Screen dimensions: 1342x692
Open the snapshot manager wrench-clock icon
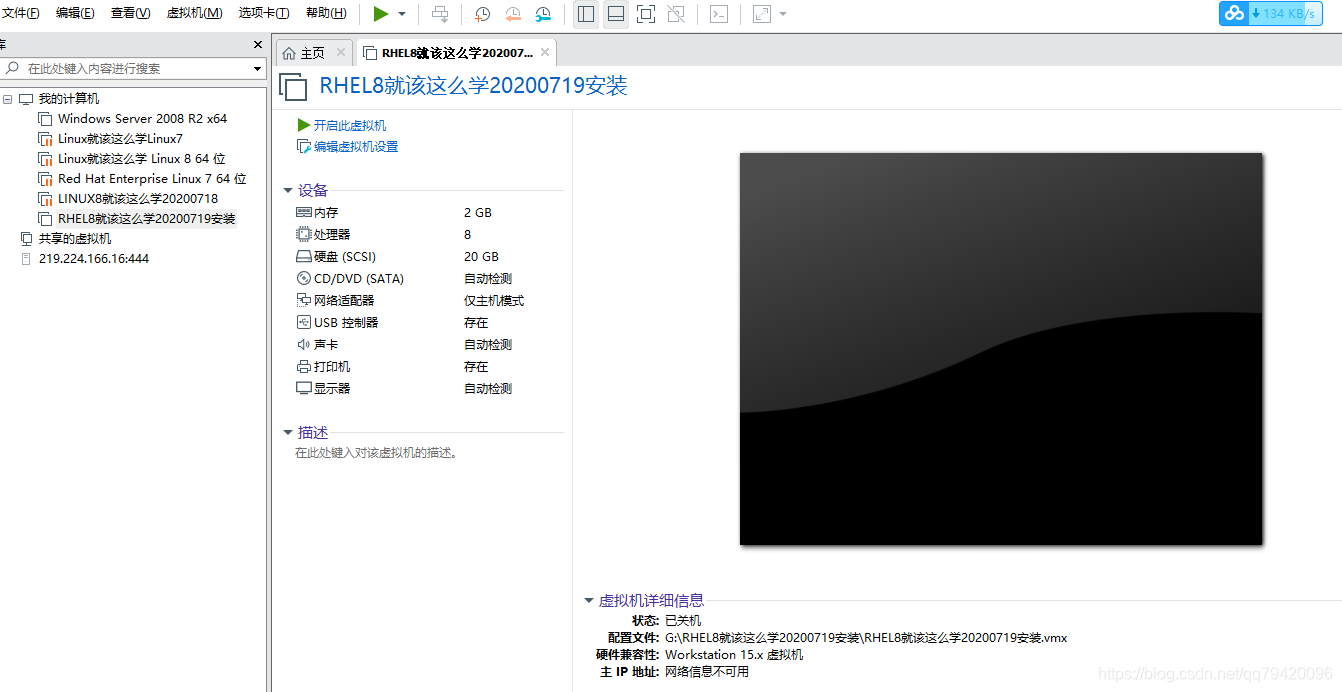pos(543,15)
